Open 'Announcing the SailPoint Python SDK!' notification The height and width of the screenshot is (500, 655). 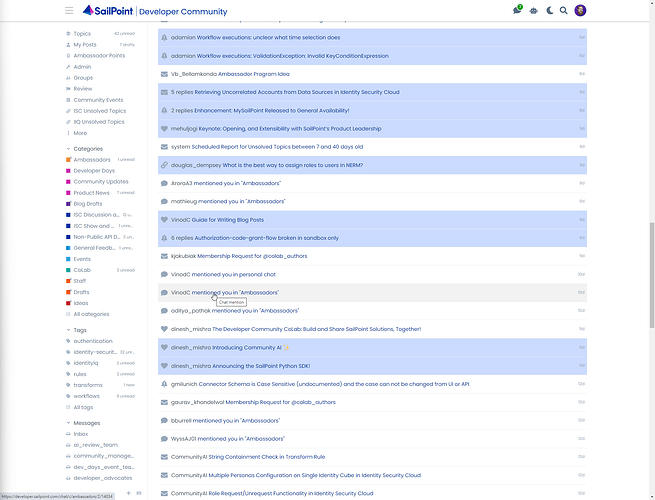372,366
